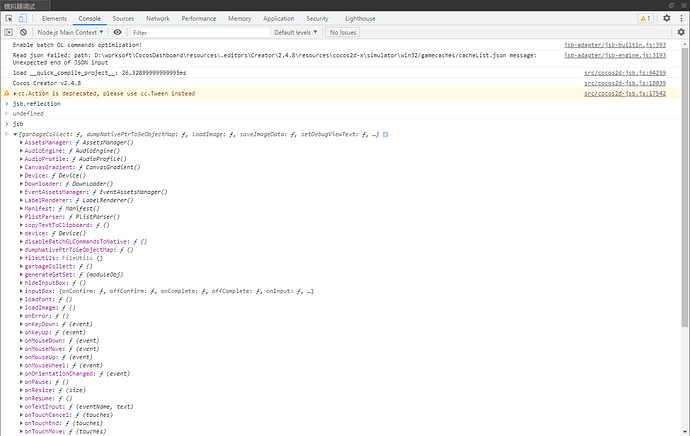Open the Network tab

[158, 18]
